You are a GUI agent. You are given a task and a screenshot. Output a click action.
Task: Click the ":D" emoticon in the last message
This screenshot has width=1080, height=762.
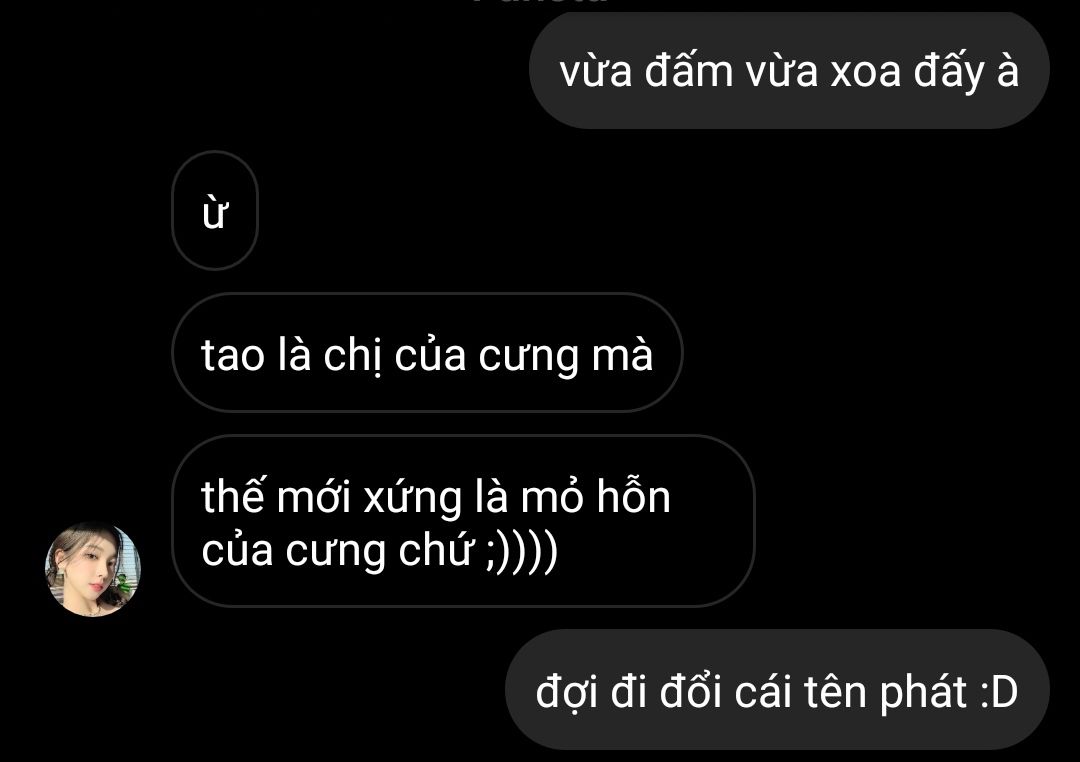coord(998,692)
